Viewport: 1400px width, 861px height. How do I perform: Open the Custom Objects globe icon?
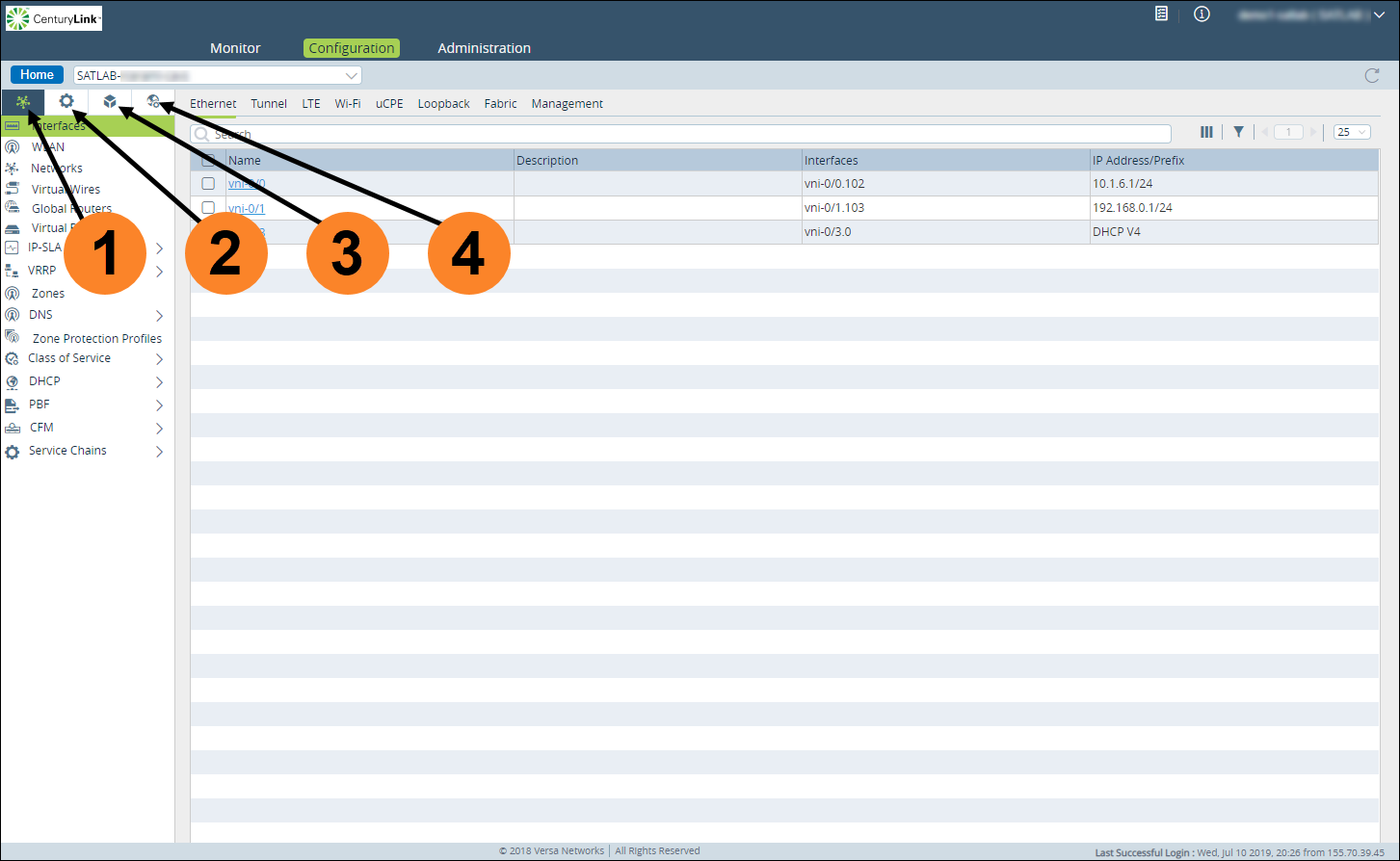pyautogui.click(x=154, y=101)
